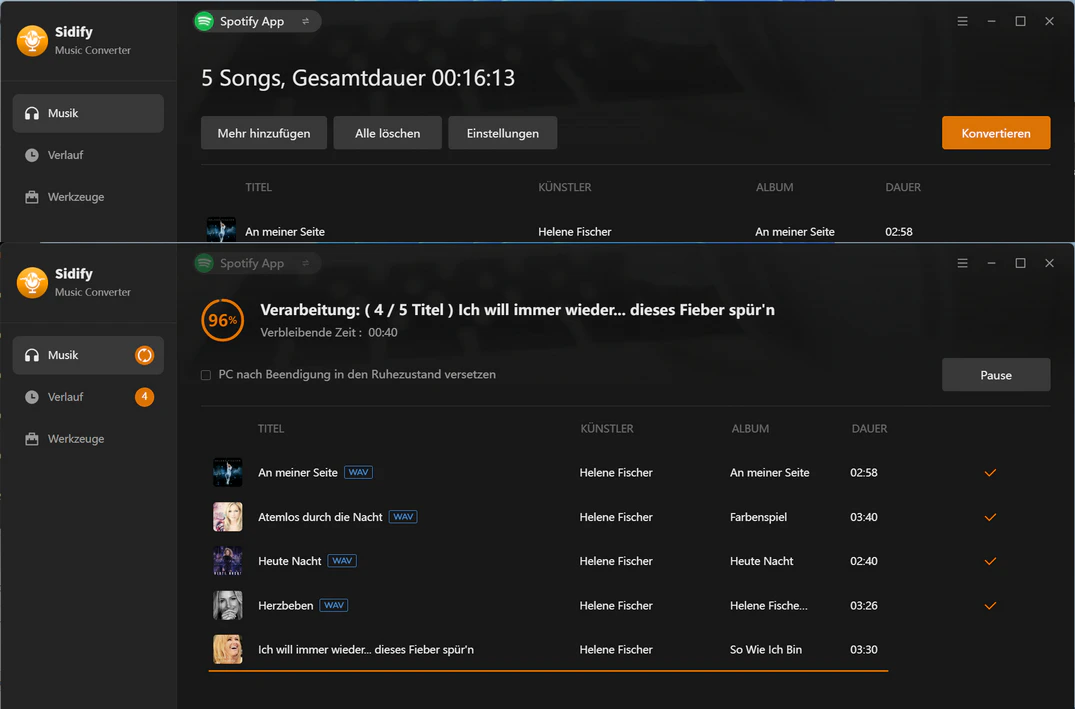Click the Herzbeben album cover
Image resolution: width=1075 pixels, height=709 pixels.
click(228, 605)
